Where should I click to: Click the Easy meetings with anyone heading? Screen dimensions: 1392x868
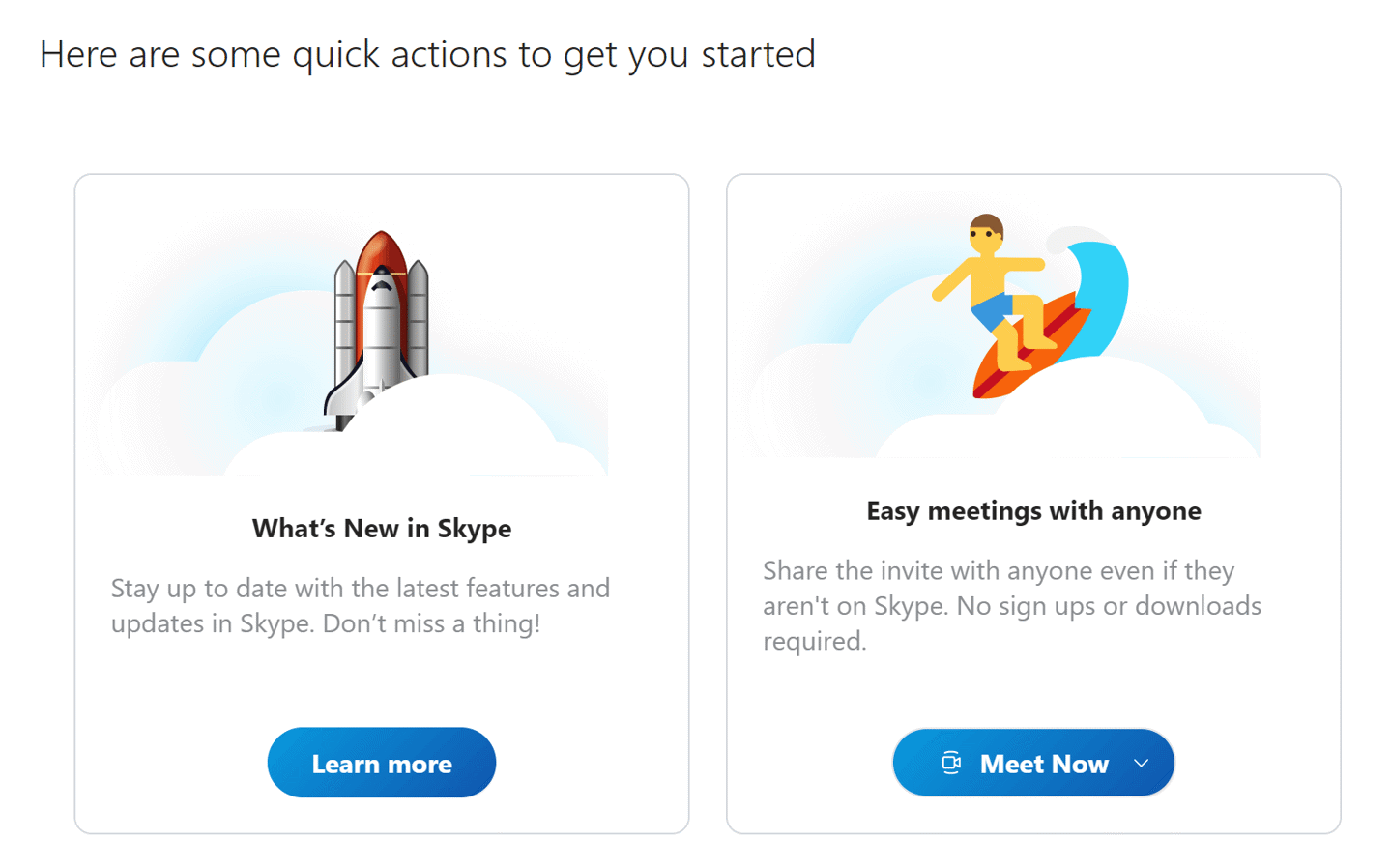(1032, 511)
